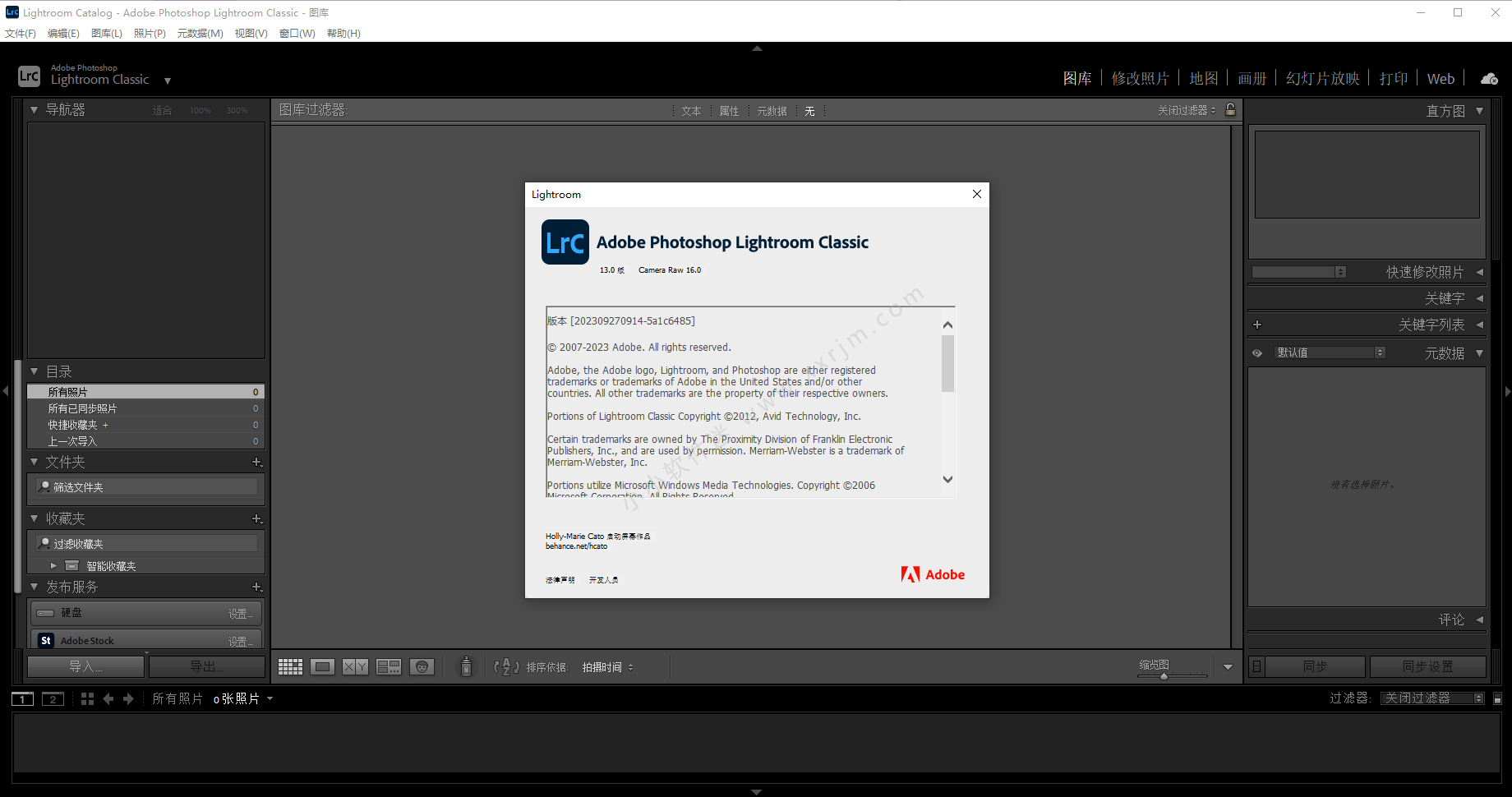Select the Painter spray can tool

(x=466, y=666)
